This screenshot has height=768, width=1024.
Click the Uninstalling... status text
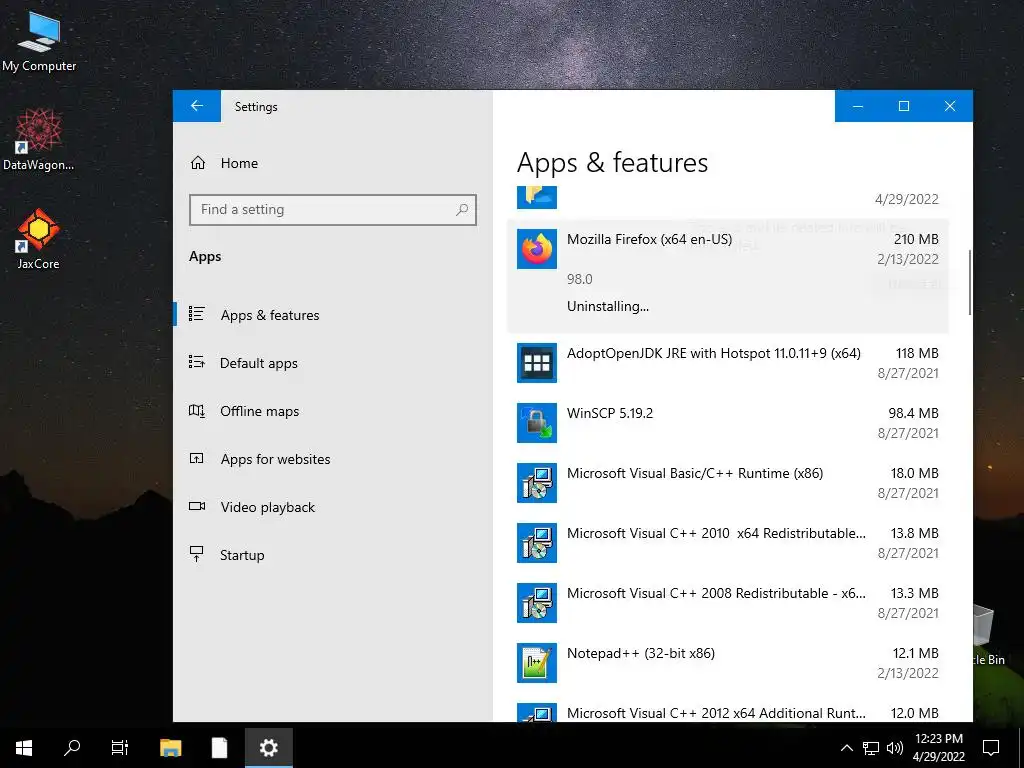tap(608, 306)
